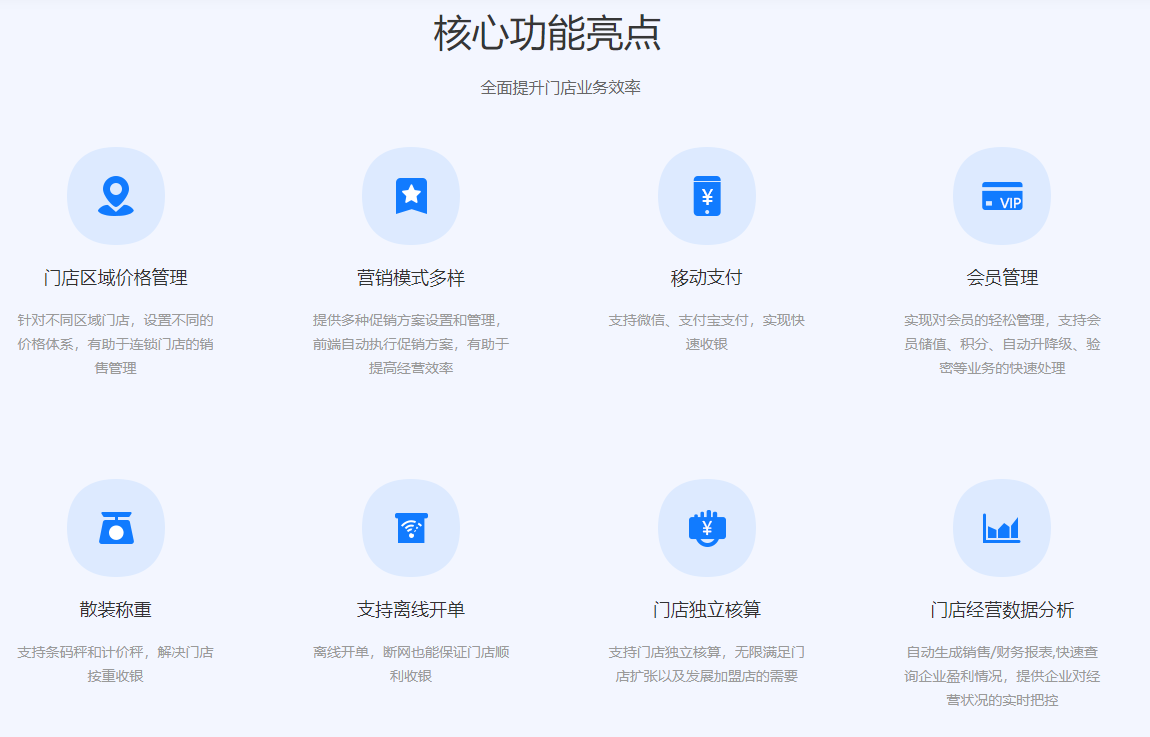Screen dimensions: 1150x737
Task: Choose the 门店经营数据分析 heading
Action: 1002,610
